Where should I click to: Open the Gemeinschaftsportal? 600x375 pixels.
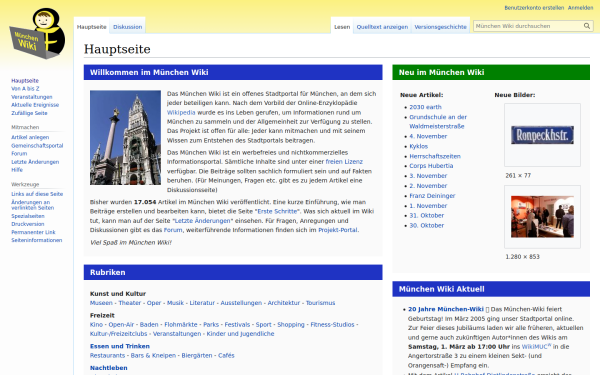(37, 145)
